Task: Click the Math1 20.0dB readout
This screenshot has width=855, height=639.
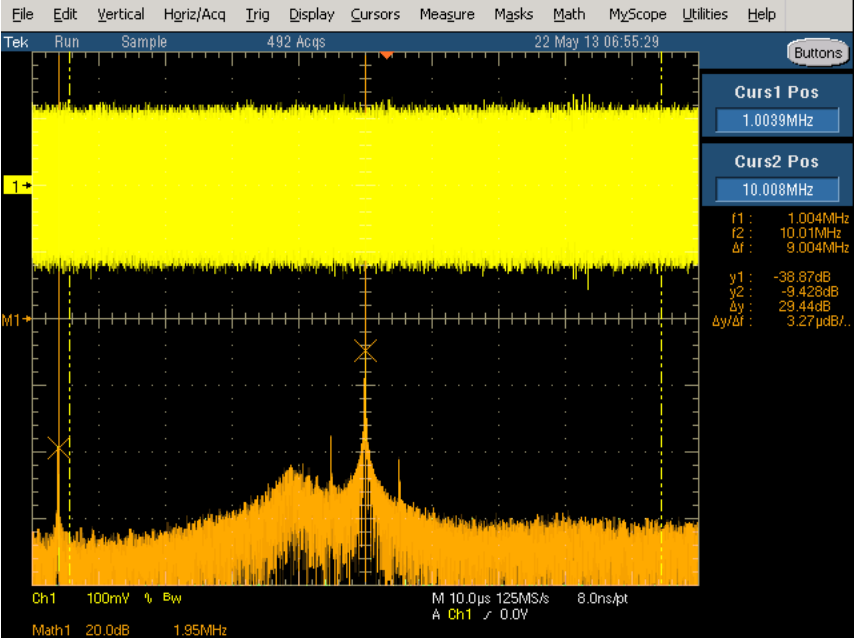Action: (x=81, y=630)
